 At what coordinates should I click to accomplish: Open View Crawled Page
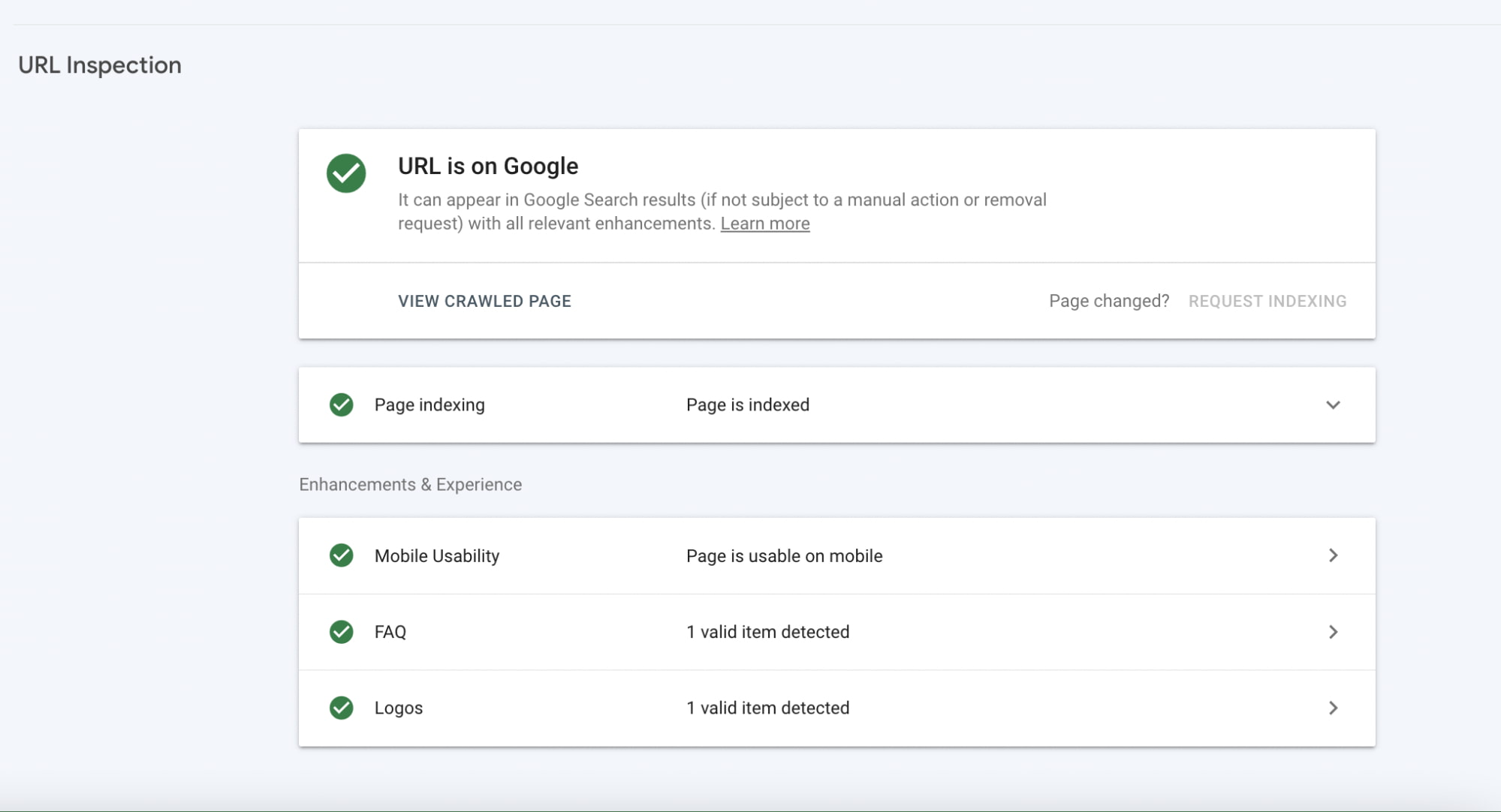point(484,301)
